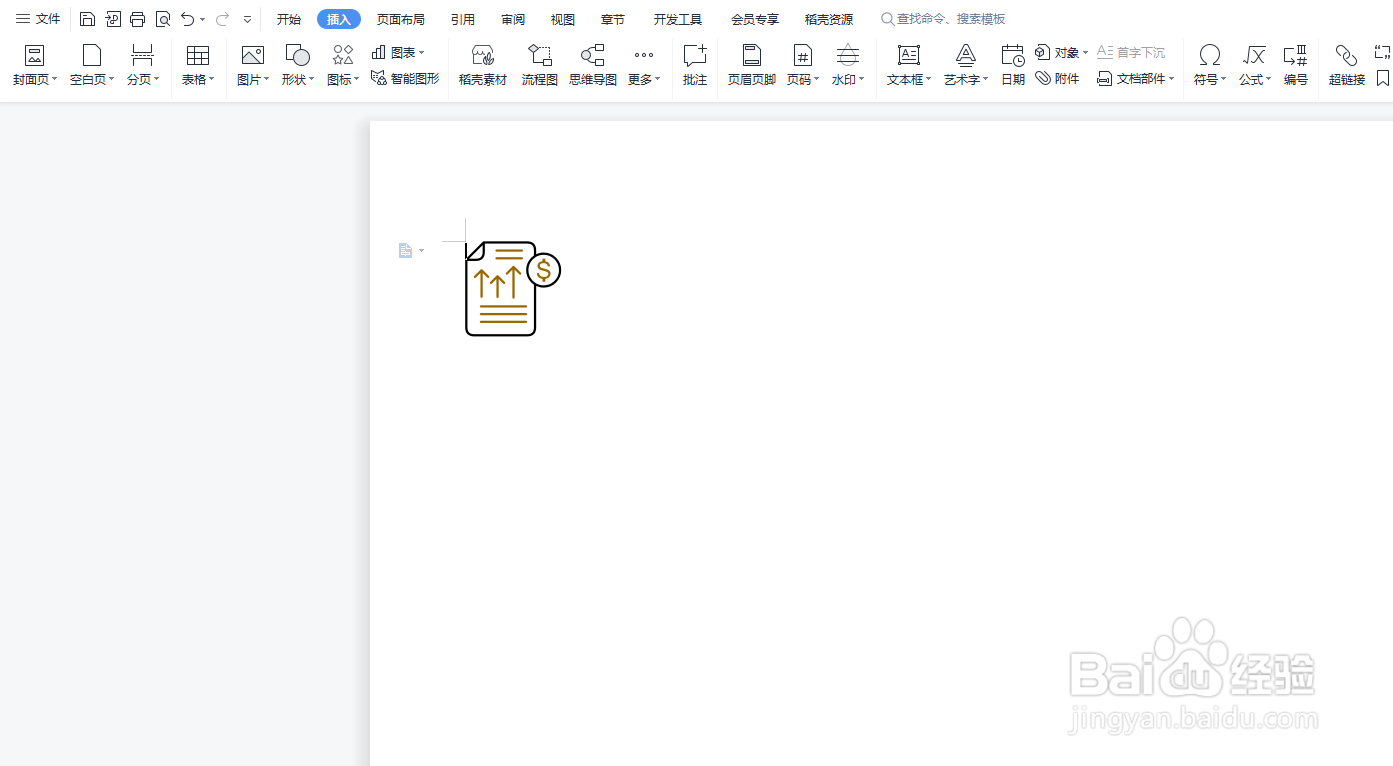Insert a 思维导图 mind map
Screen dimensions: 1393x766
(593, 65)
